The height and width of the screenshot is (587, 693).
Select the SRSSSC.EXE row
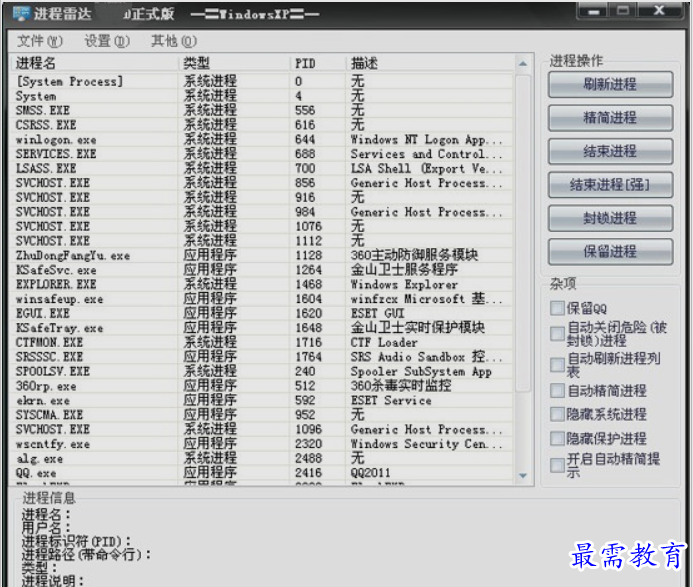pyautogui.click(x=262, y=357)
